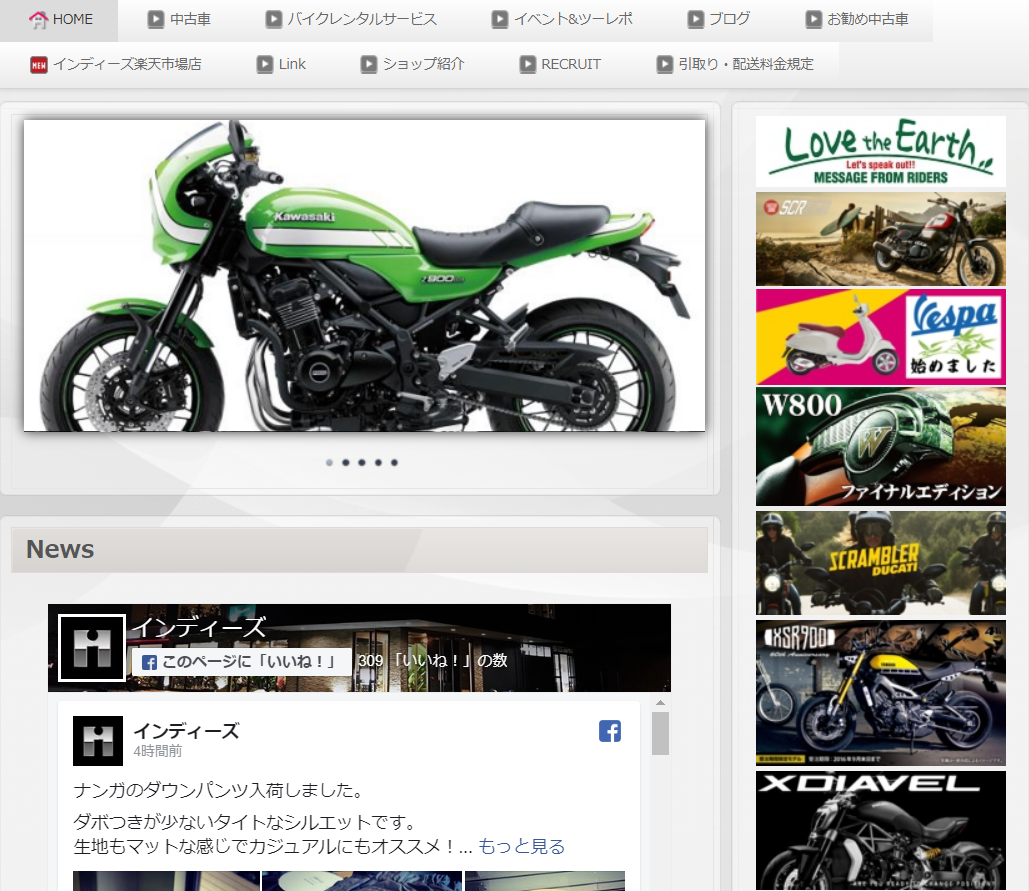The height and width of the screenshot is (891, 1029).
Task: Click the Facebook icon on the インディーズ post
Action: tap(609, 731)
